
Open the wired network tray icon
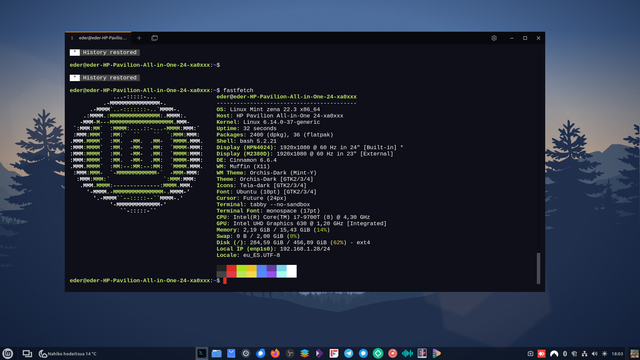[584, 354]
